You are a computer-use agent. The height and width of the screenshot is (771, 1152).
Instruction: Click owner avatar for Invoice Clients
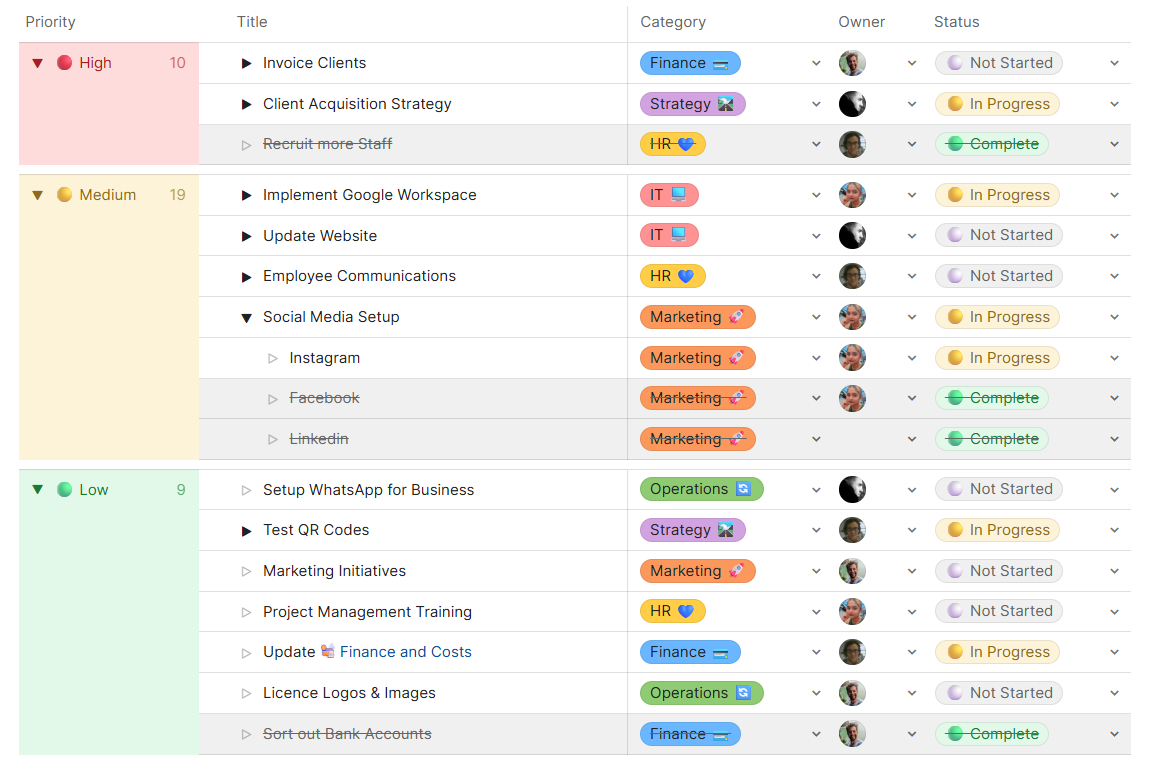tap(851, 63)
